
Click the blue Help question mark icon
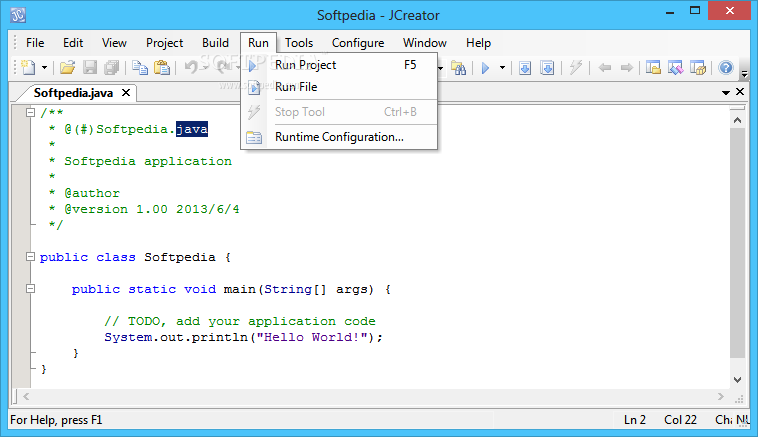pos(726,68)
